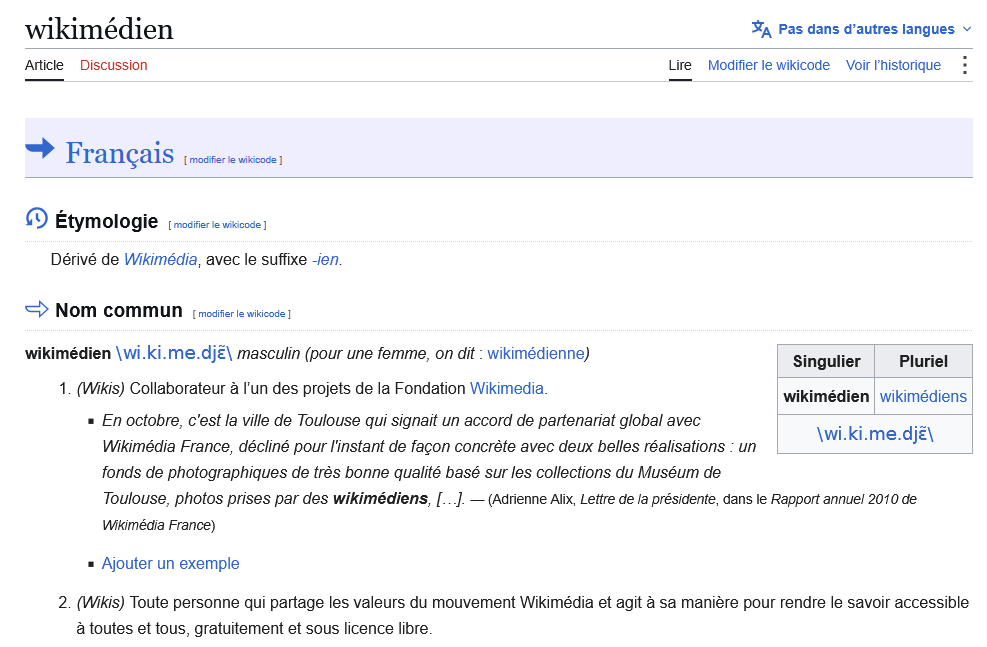Click the language translation icon
The height and width of the screenshot is (647, 987).
[x=761, y=29]
